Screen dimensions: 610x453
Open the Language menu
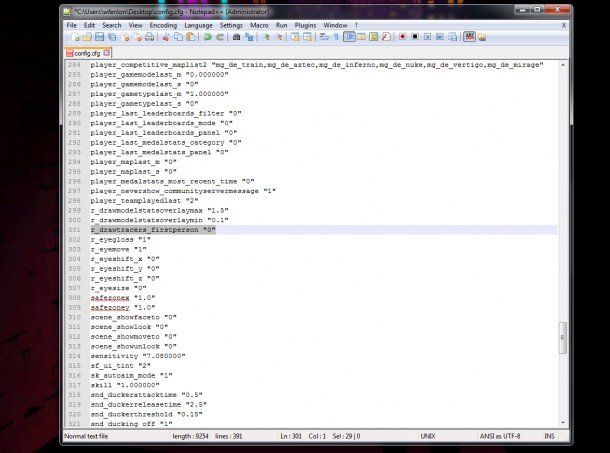click(x=198, y=25)
